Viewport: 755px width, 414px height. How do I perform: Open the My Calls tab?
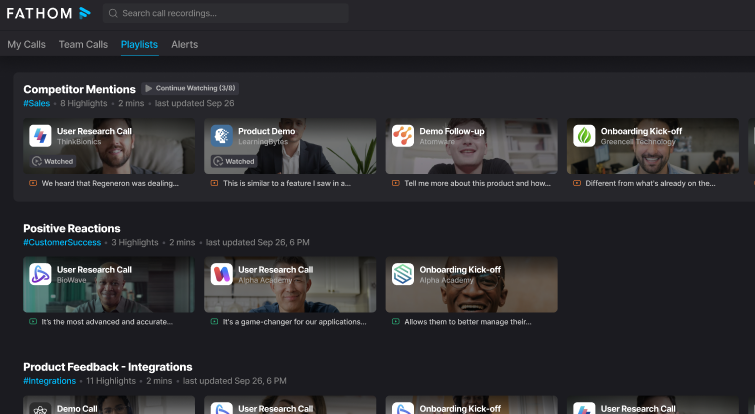[x=26, y=44]
